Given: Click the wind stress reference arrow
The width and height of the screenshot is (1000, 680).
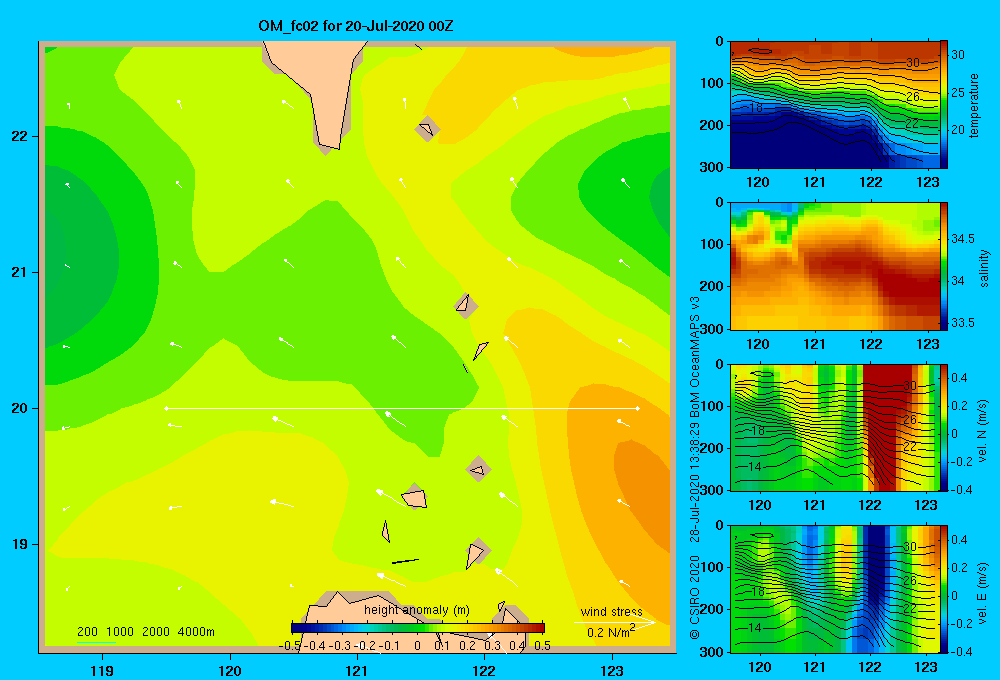Looking at the screenshot, I should click(614, 623).
